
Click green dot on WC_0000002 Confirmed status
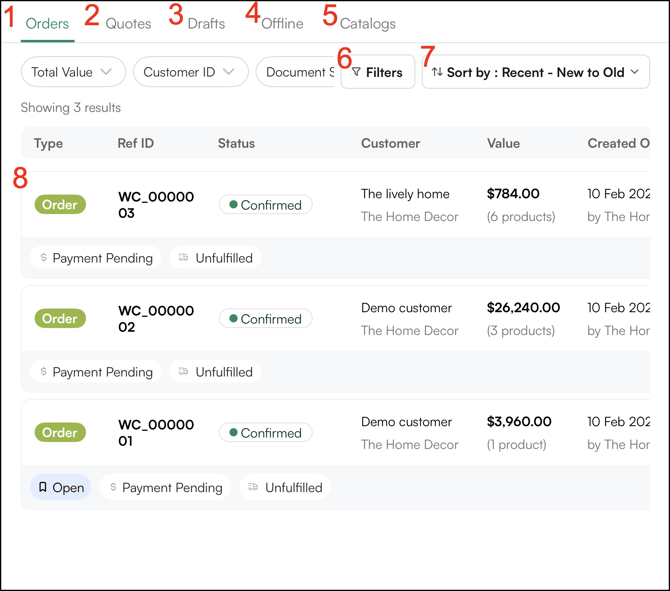[x=233, y=319]
